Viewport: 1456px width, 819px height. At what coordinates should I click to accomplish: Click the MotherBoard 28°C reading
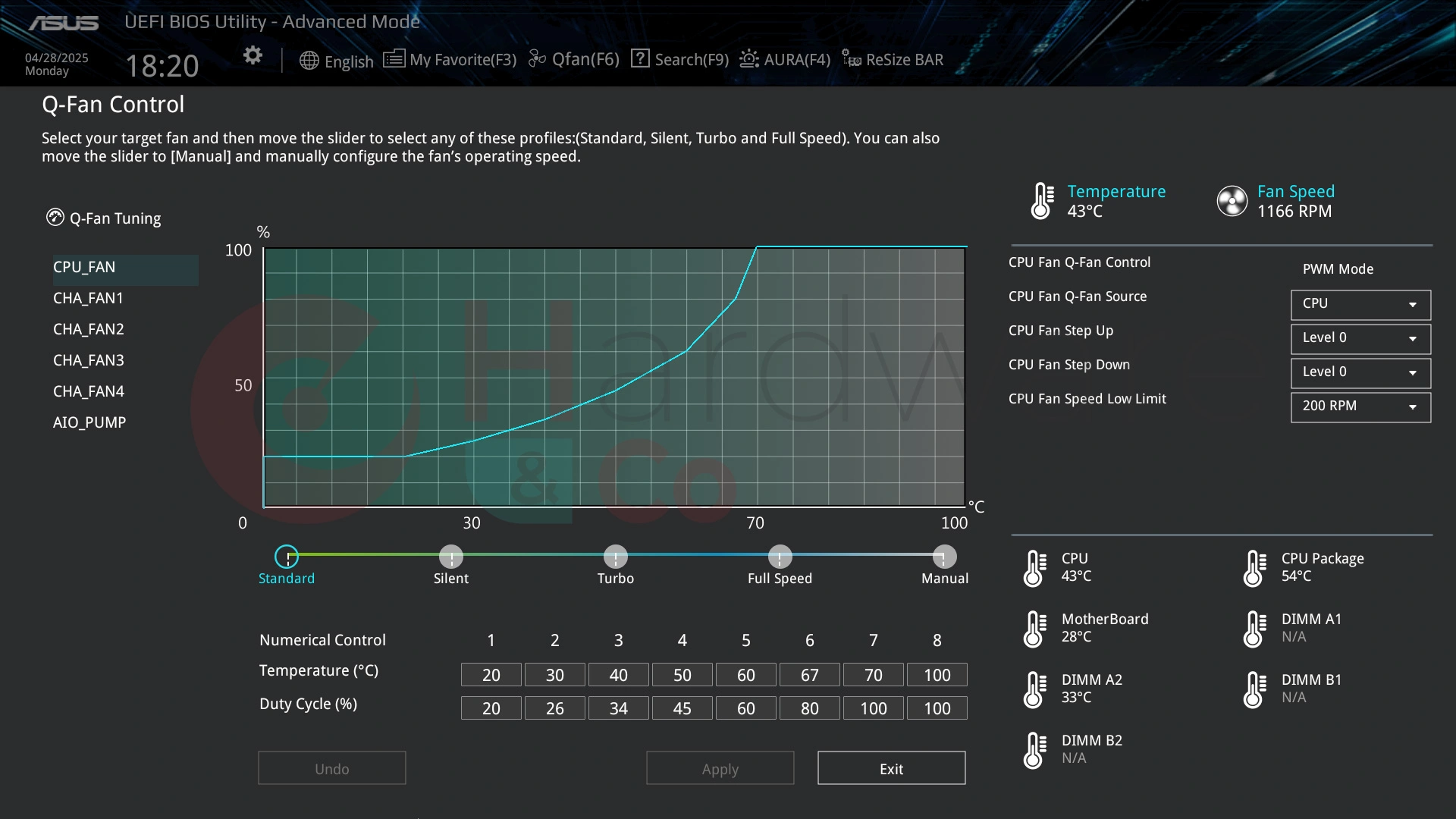click(x=1076, y=637)
